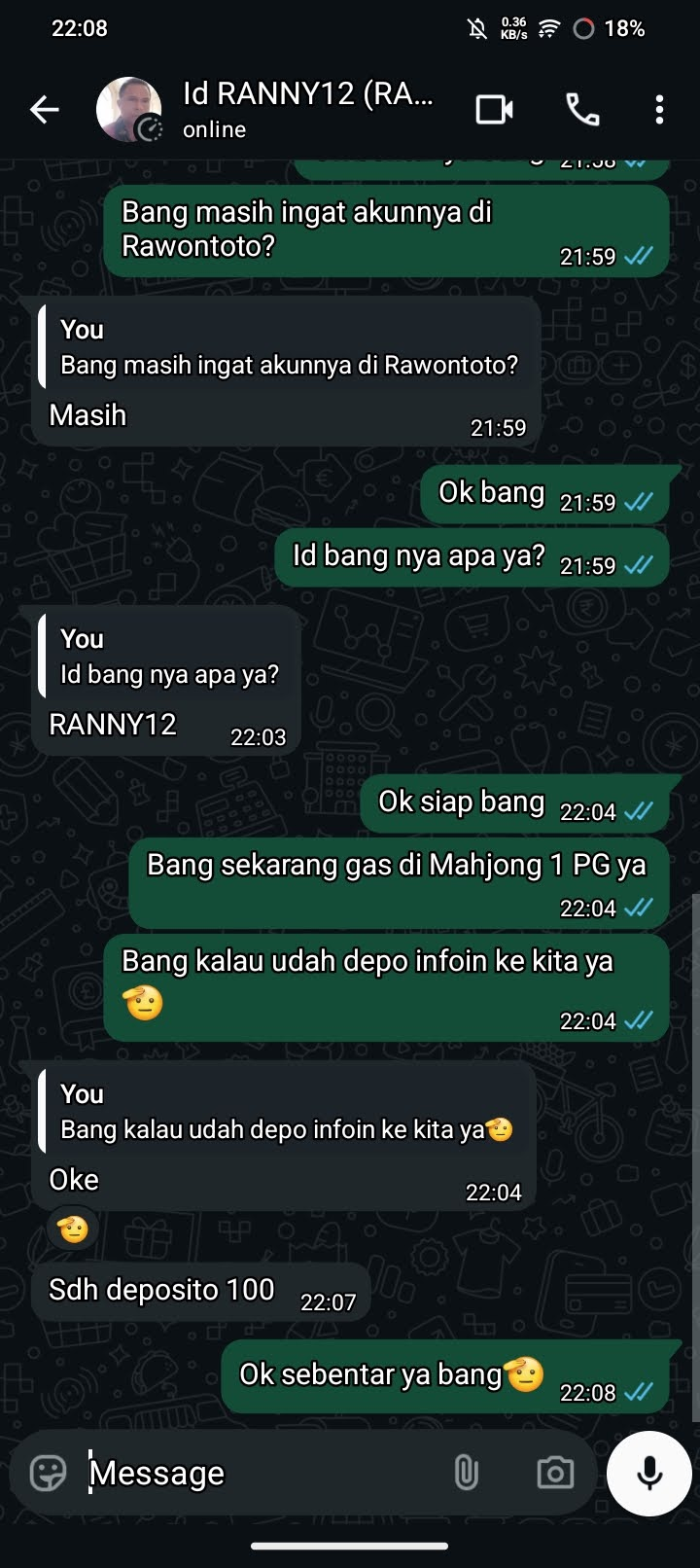Screen dimensions: 700x1568
Task: Open Id RANNY12 contact info header
Action: pos(309,110)
